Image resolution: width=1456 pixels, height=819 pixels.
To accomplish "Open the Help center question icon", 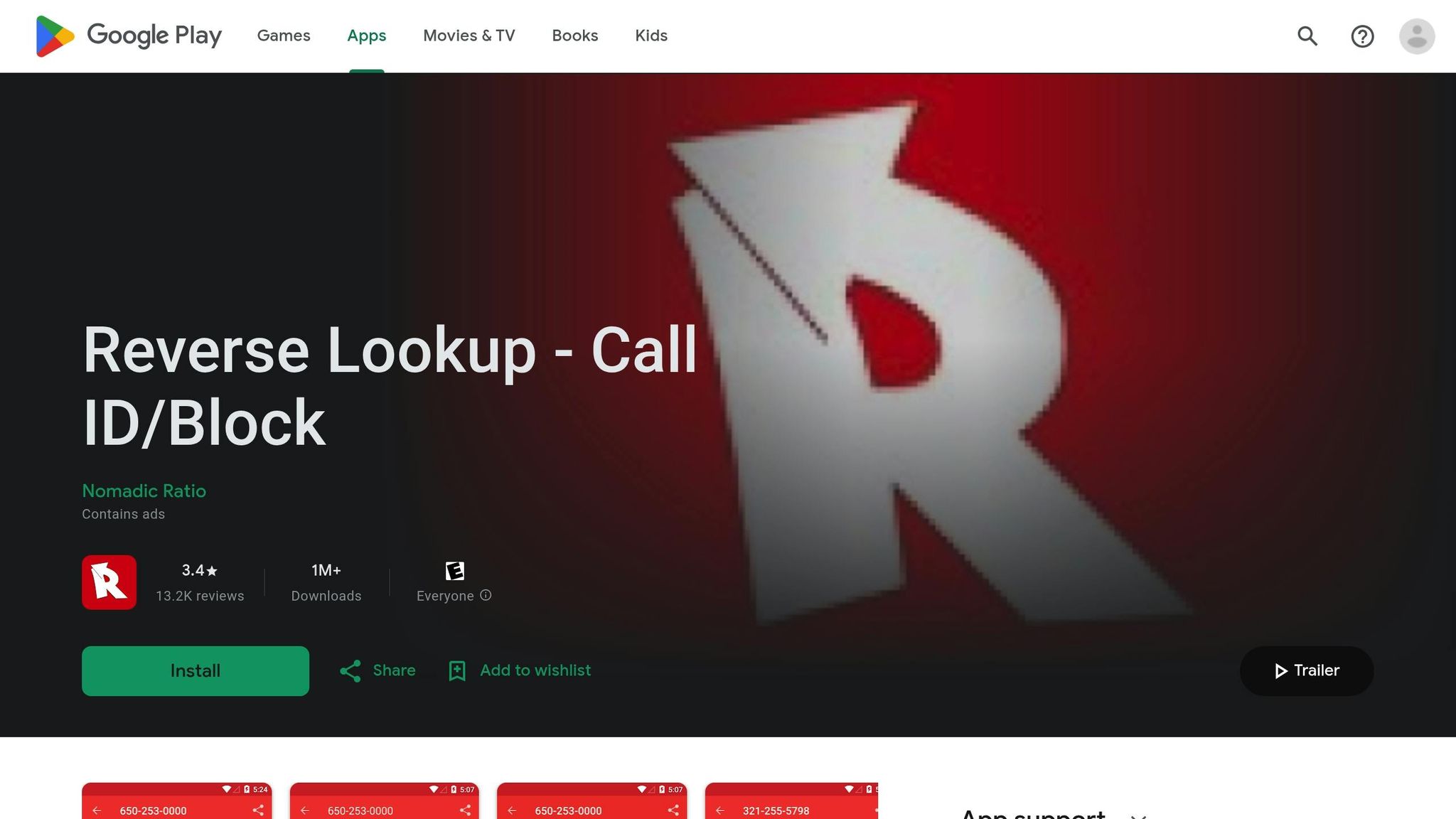I will (1362, 36).
